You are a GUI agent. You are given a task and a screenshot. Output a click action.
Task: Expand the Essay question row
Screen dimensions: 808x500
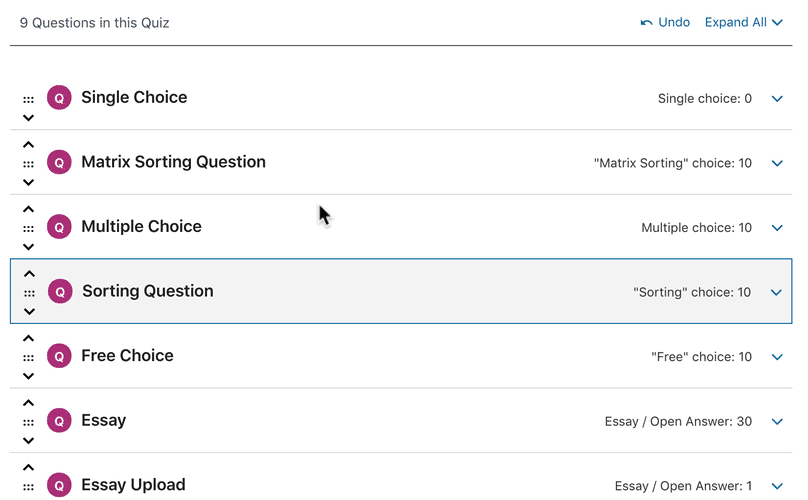pyautogui.click(x=777, y=422)
